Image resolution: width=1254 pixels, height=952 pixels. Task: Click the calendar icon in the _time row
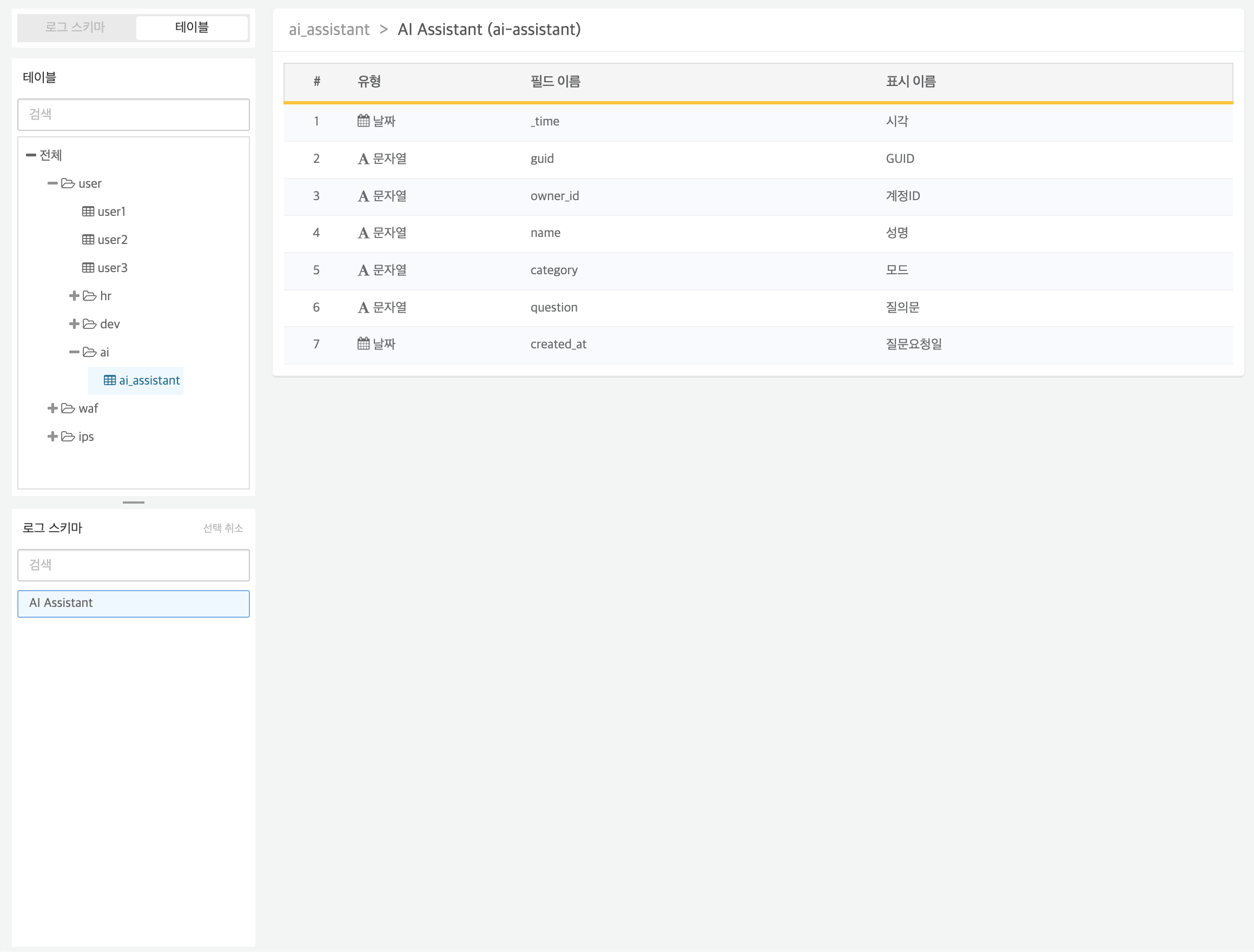coord(364,121)
